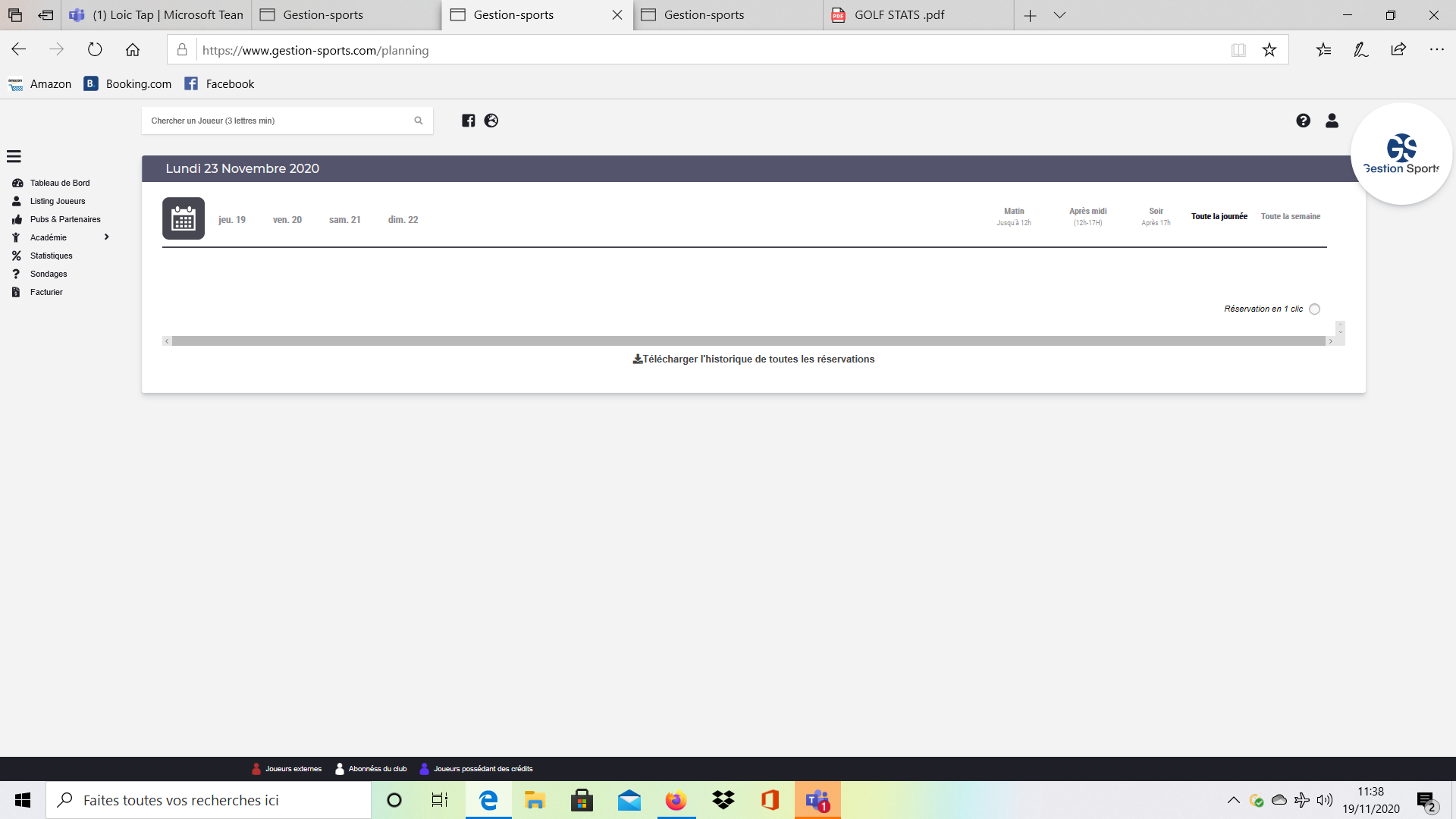Enable Réservation en 1 clic

click(x=1314, y=309)
